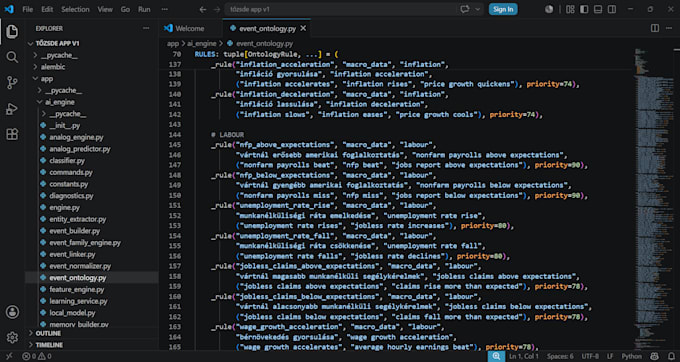
Task: Open the Accounts menu icon
Action: click(x=12, y=312)
